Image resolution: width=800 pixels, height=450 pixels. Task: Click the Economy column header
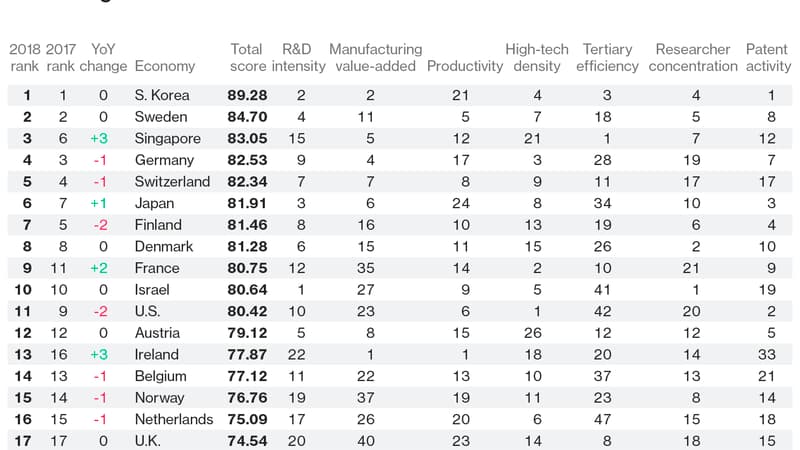point(164,67)
